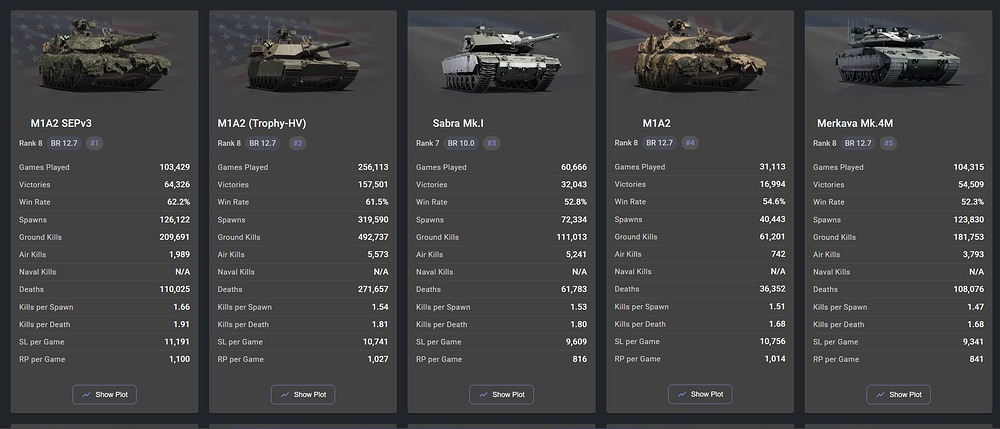The height and width of the screenshot is (429, 1000).
Task: Click the M1A2 (Trophy-HV) tank thumbnail
Action: pyautogui.click(x=303, y=56)
